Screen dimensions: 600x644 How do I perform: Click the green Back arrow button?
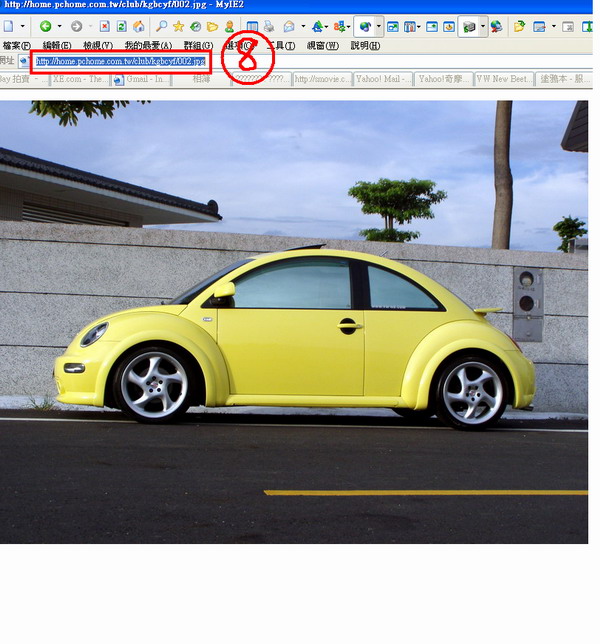tap(45, 27)
